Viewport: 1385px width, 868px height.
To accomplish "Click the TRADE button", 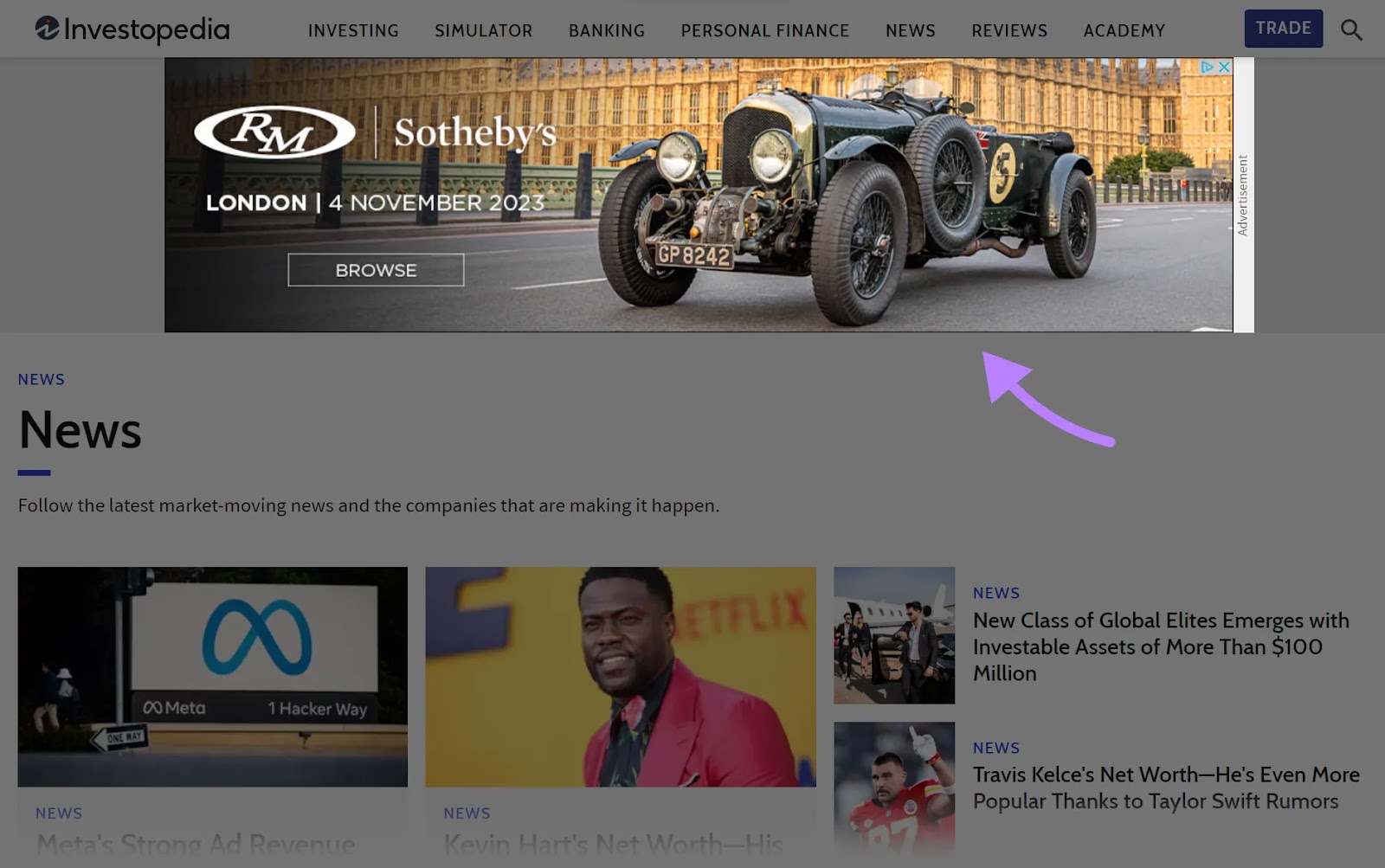I will point(1283,28).
